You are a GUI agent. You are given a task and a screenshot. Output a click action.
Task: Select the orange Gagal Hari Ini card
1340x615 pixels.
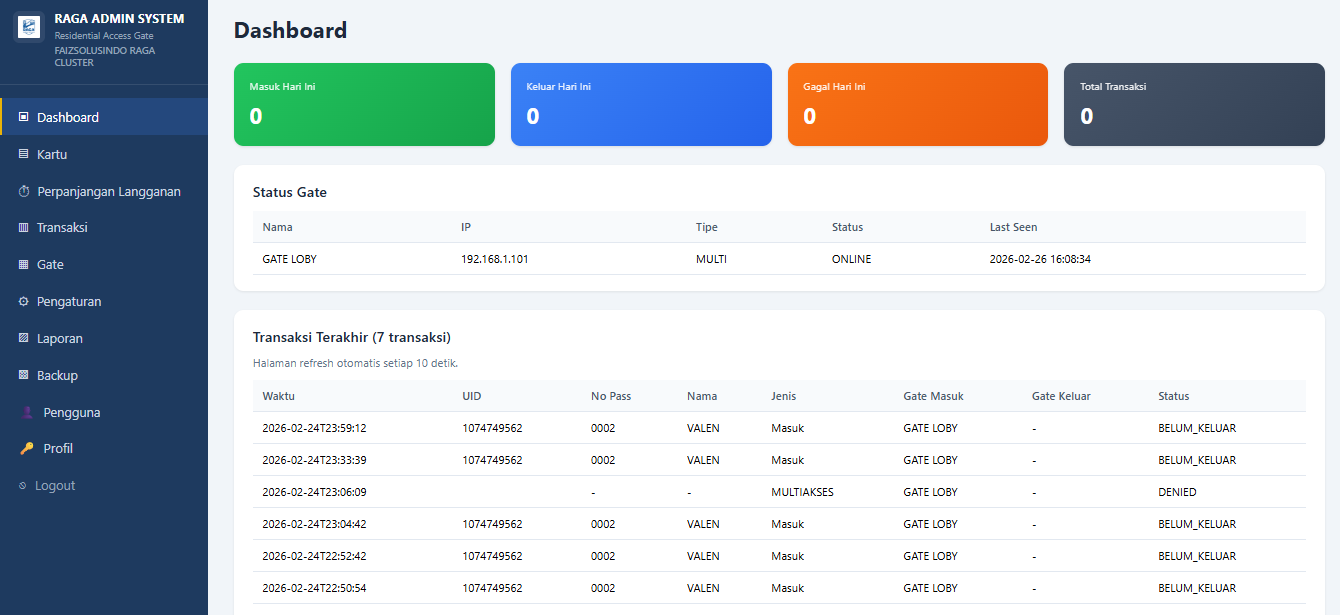917,104
